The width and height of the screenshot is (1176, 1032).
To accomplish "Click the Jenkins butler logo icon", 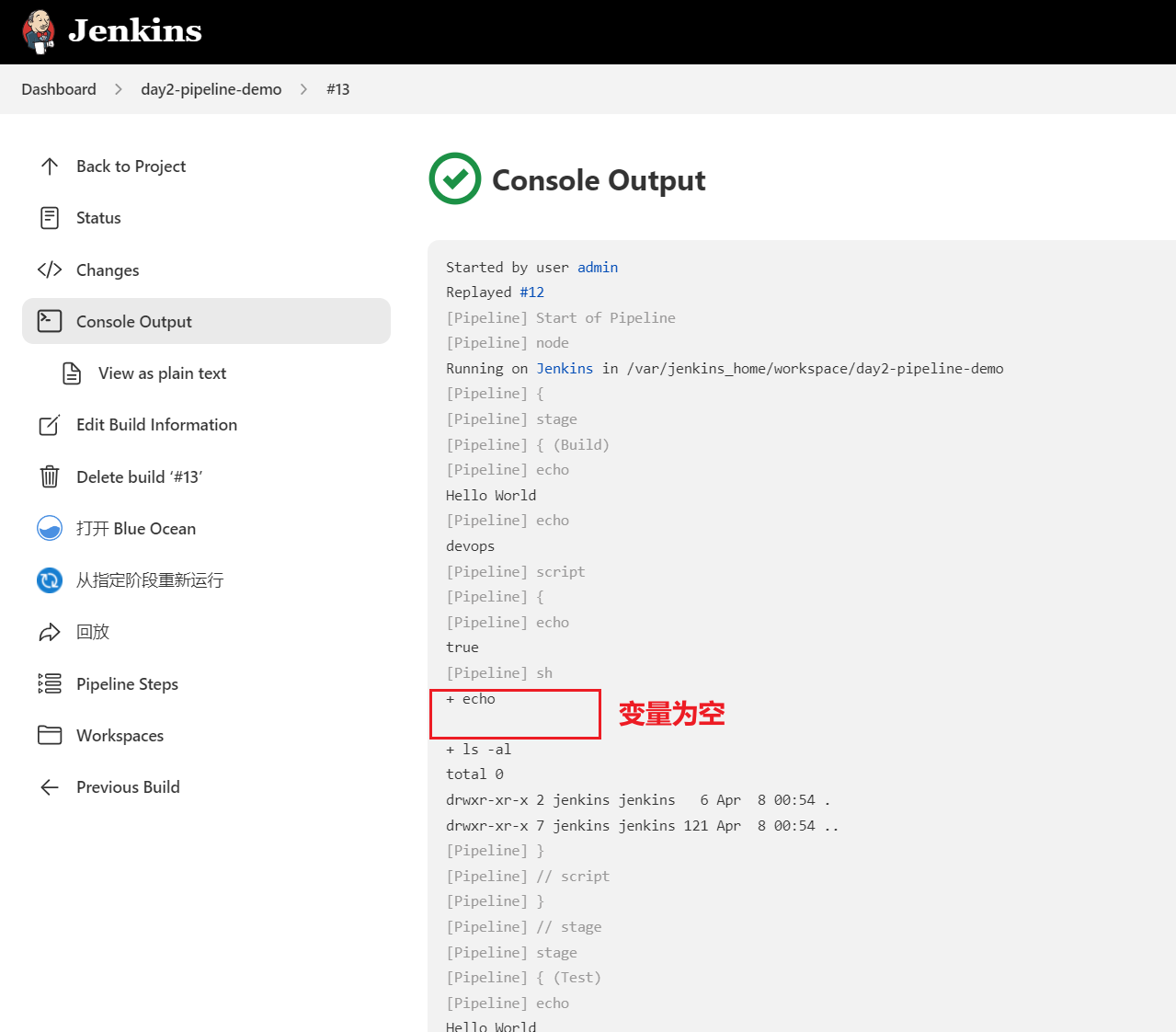I will pyautogui.click(x=39, y=31).
